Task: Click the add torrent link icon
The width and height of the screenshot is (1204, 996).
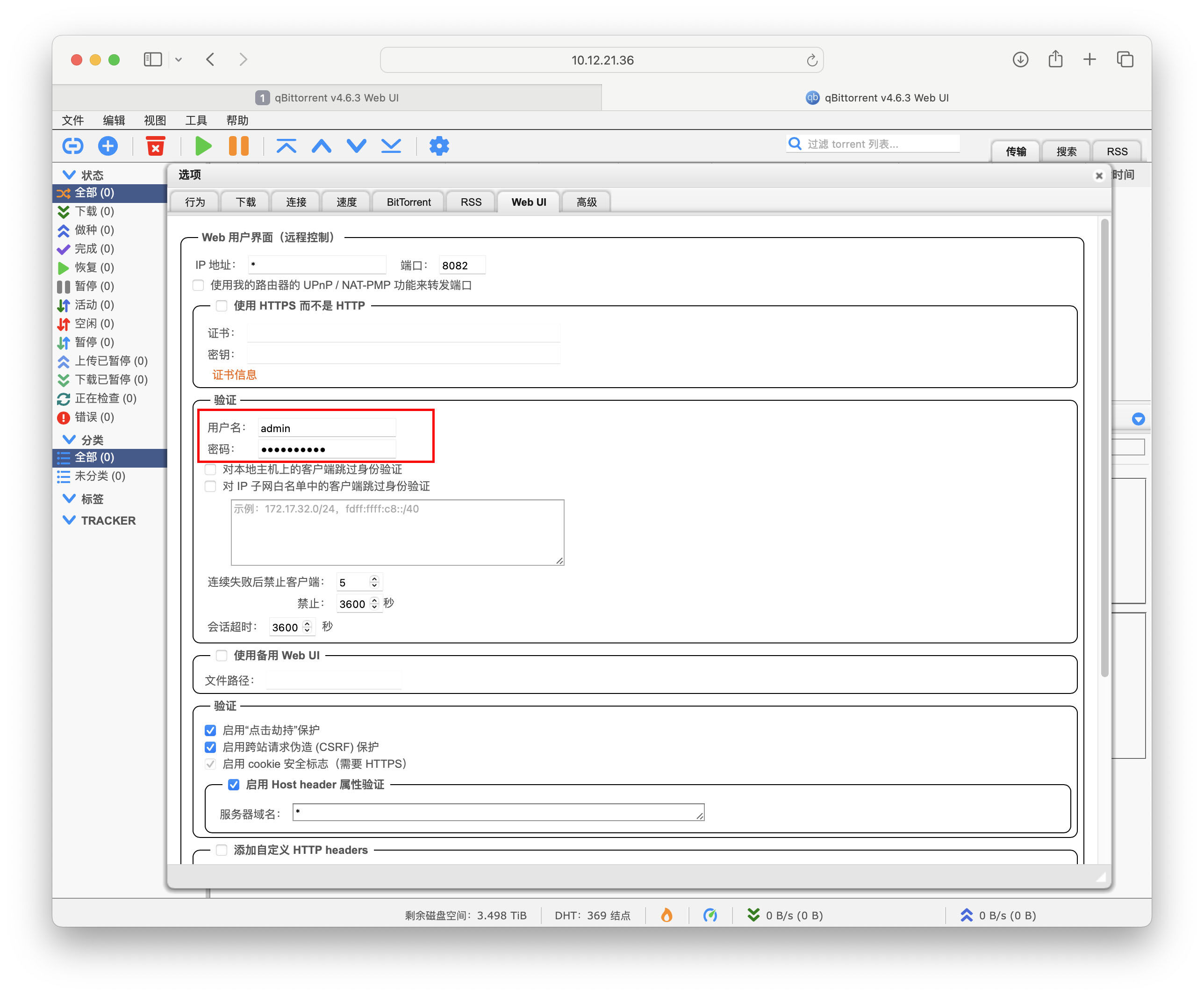Action: click(x=73, y=146)
